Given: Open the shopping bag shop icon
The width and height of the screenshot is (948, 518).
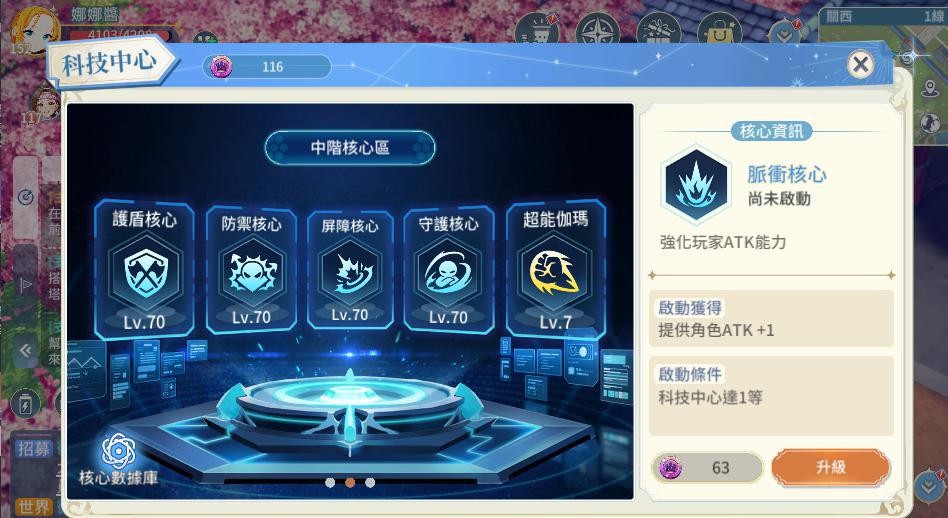Looking at the screenshot, I should point(719,30).
